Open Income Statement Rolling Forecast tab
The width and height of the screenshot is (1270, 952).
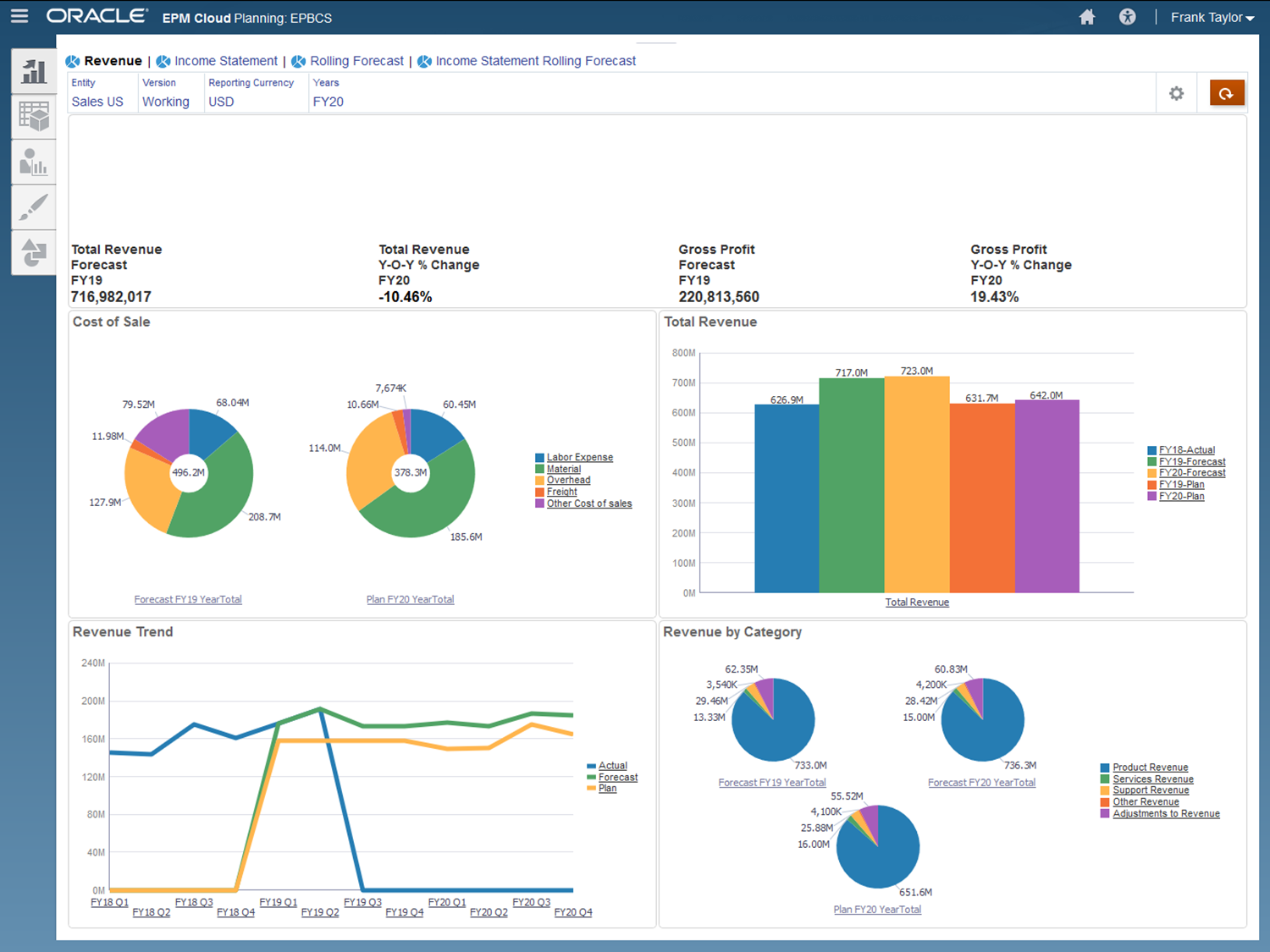[535, 61]
